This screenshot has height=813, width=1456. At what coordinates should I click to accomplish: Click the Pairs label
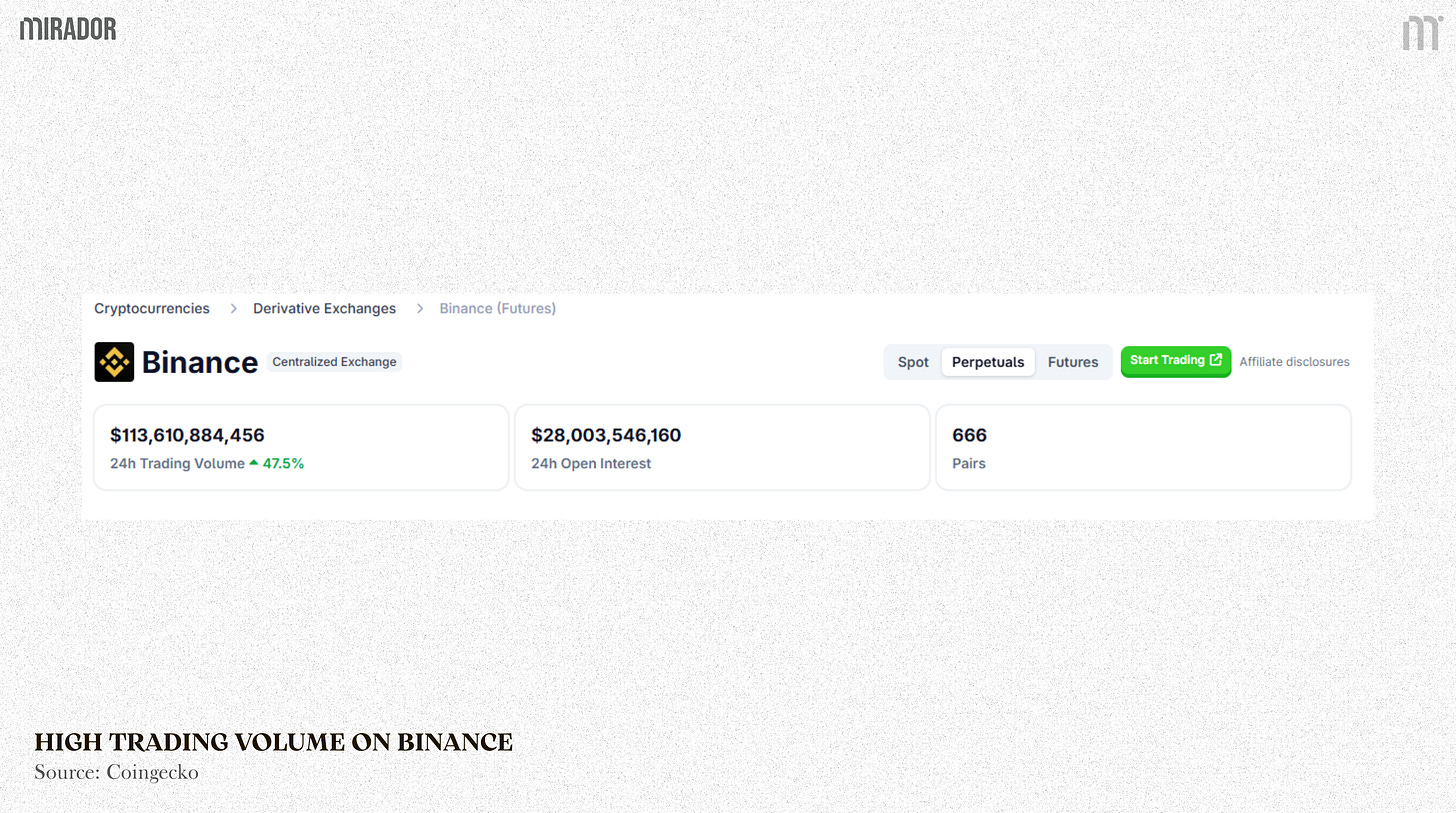click(x=969, y=463)
